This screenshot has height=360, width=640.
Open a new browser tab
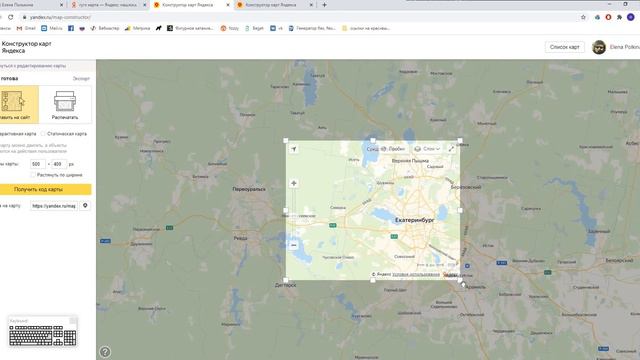click(324, 5)
